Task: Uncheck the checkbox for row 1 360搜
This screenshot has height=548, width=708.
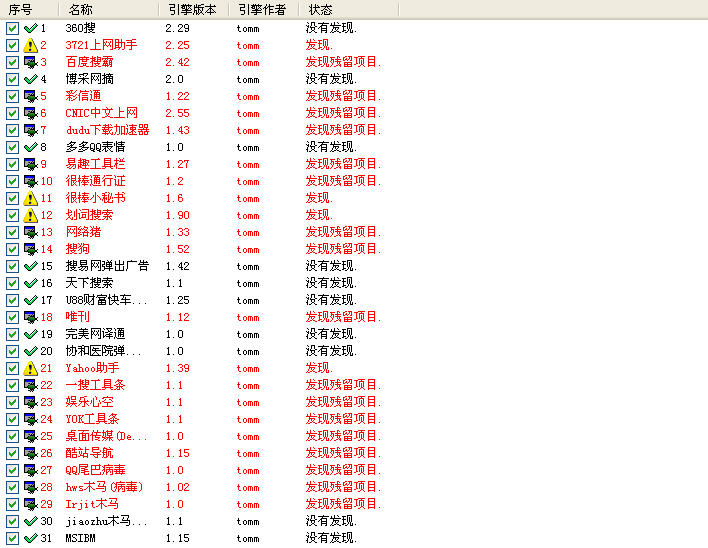Action: tap(12, 28)
